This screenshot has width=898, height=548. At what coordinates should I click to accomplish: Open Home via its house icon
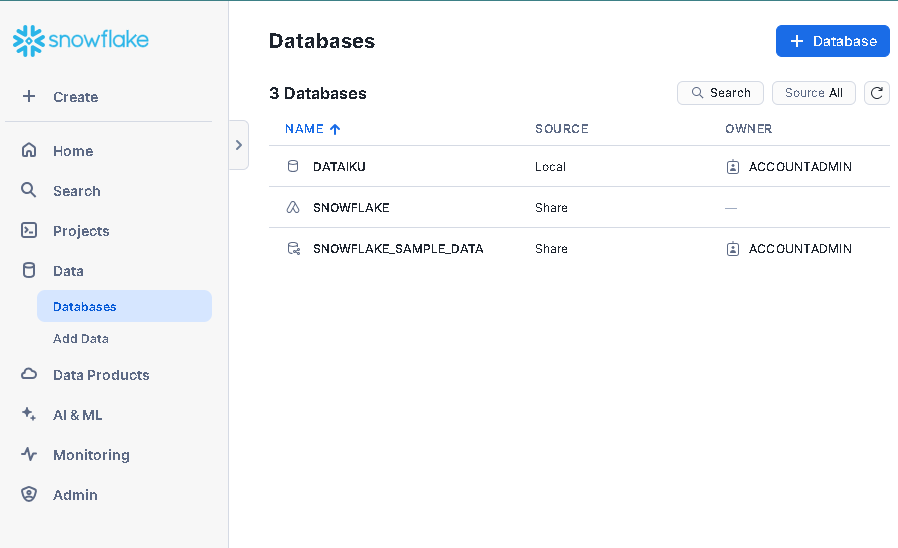click(29, 150)
